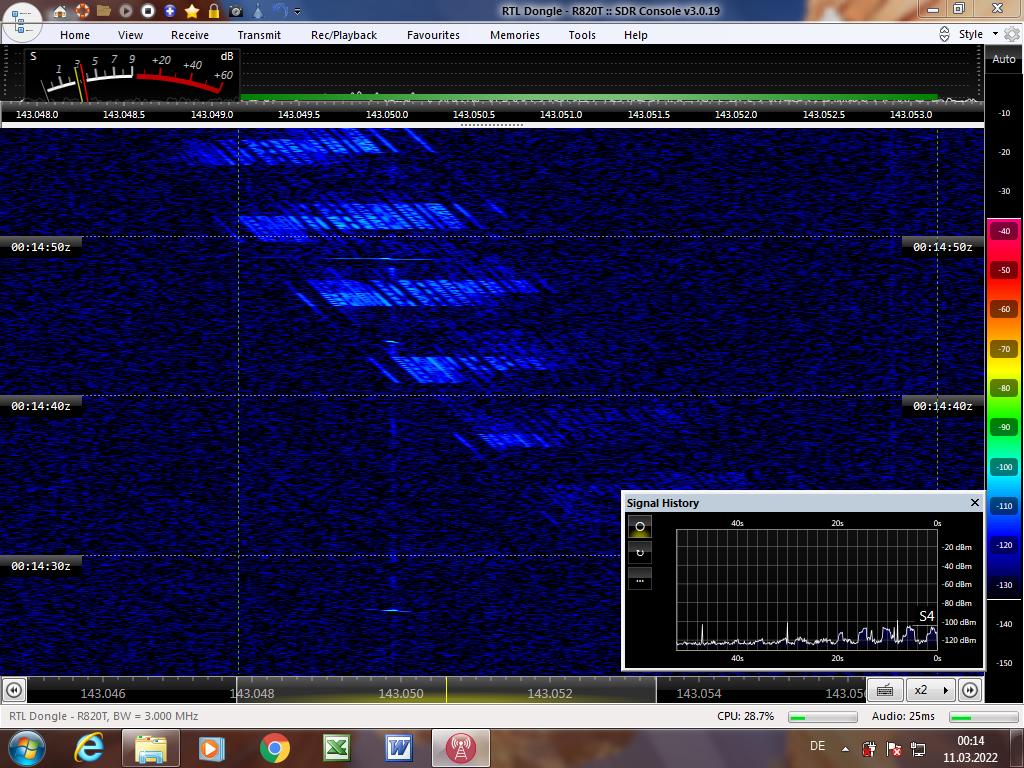
Task: Open the Help ribbon tab
Action: pyautogui.click(x=635, y=35)
